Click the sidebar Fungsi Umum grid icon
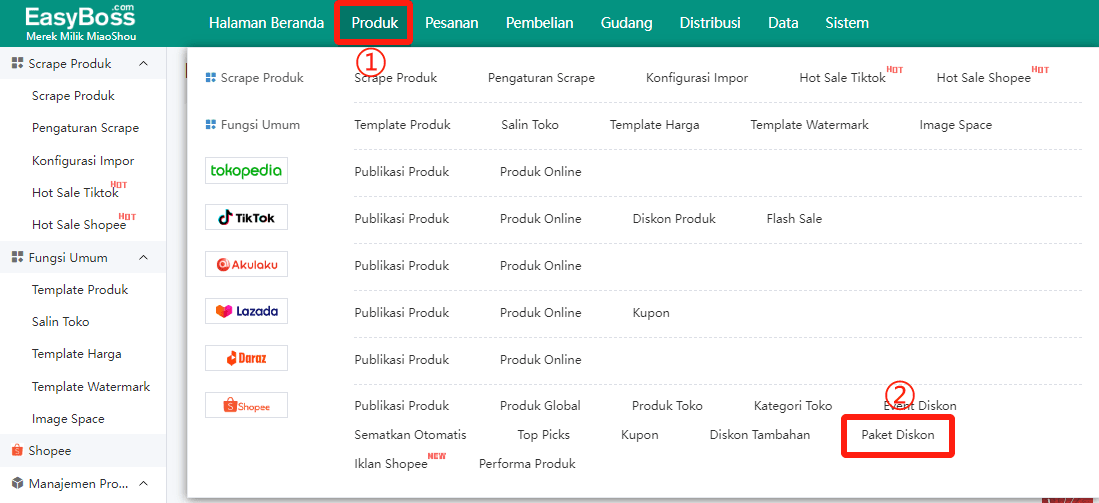This screenshot has height=503, width=1099. 18,257
